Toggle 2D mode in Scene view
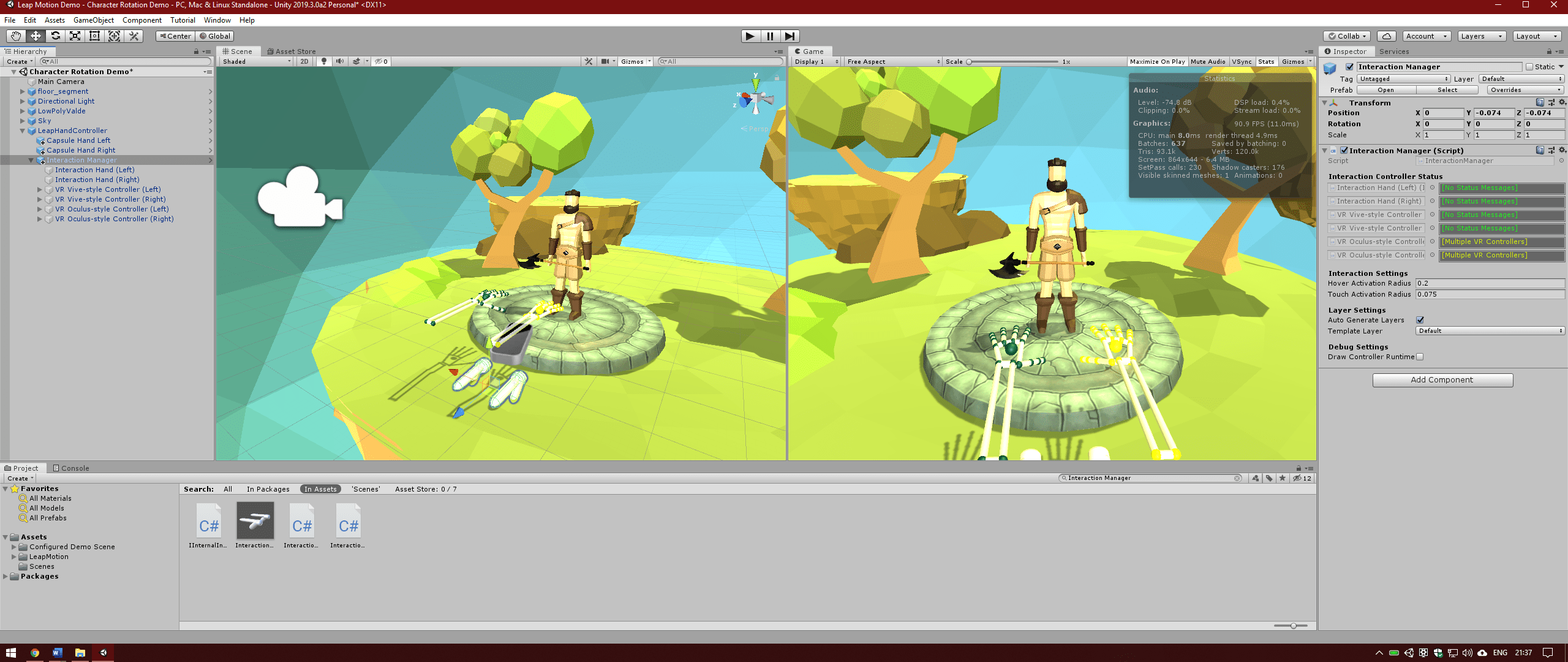The height and width of the screenshot is (662, 1568). [x=304, y=61]
